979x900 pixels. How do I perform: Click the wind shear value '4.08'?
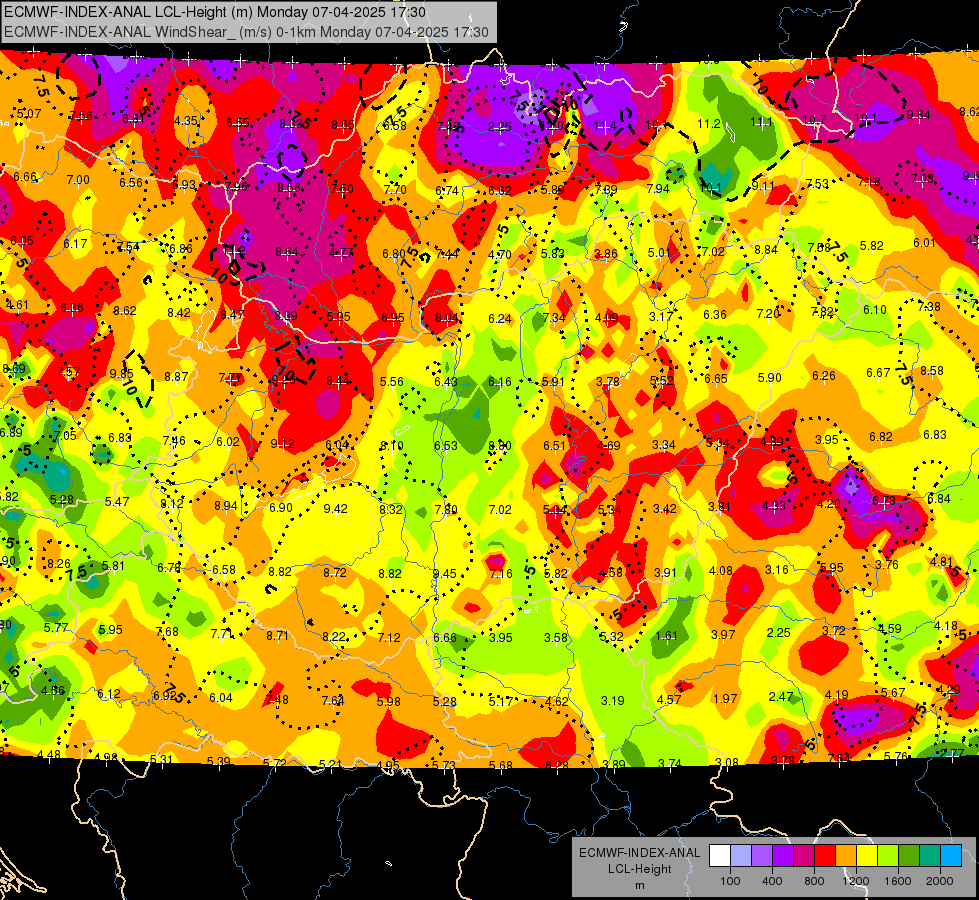tap(721, 571)
